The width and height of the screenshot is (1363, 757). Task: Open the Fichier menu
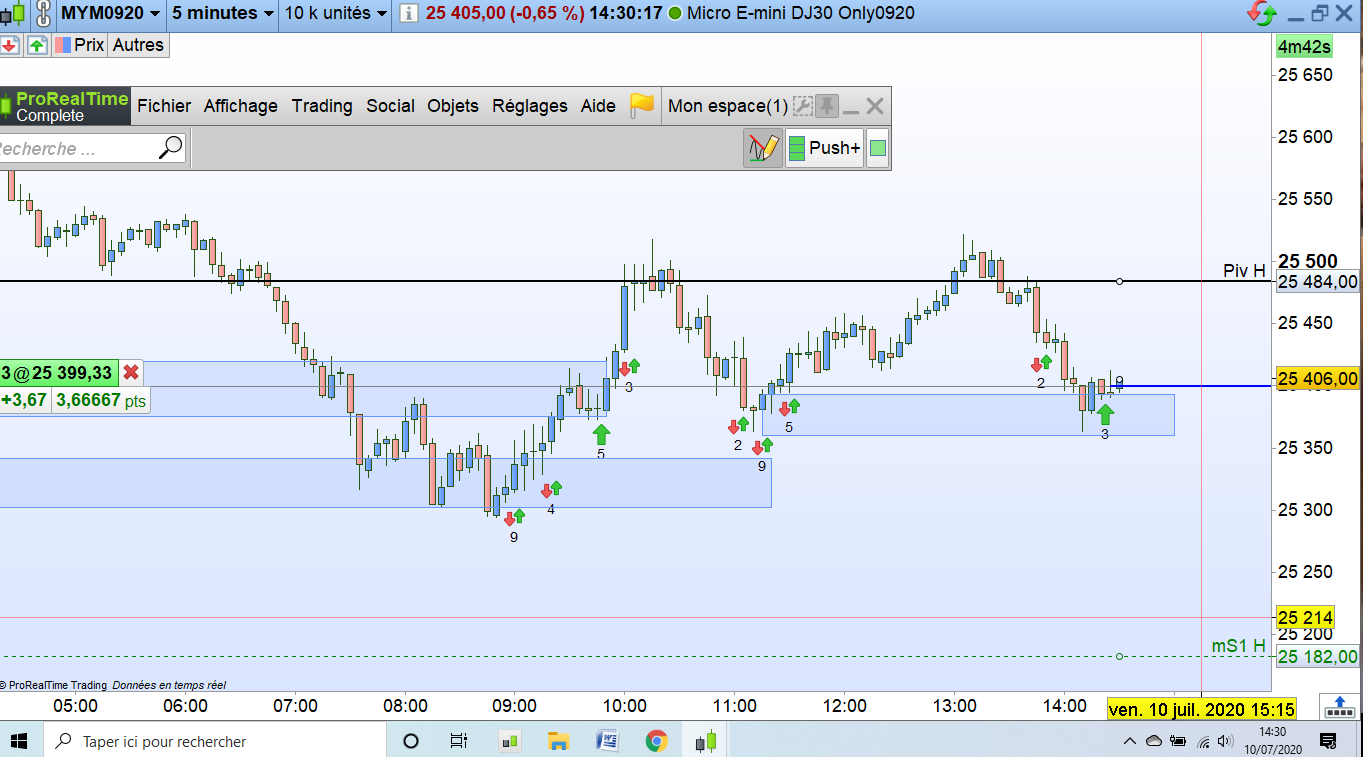[164, 106]
